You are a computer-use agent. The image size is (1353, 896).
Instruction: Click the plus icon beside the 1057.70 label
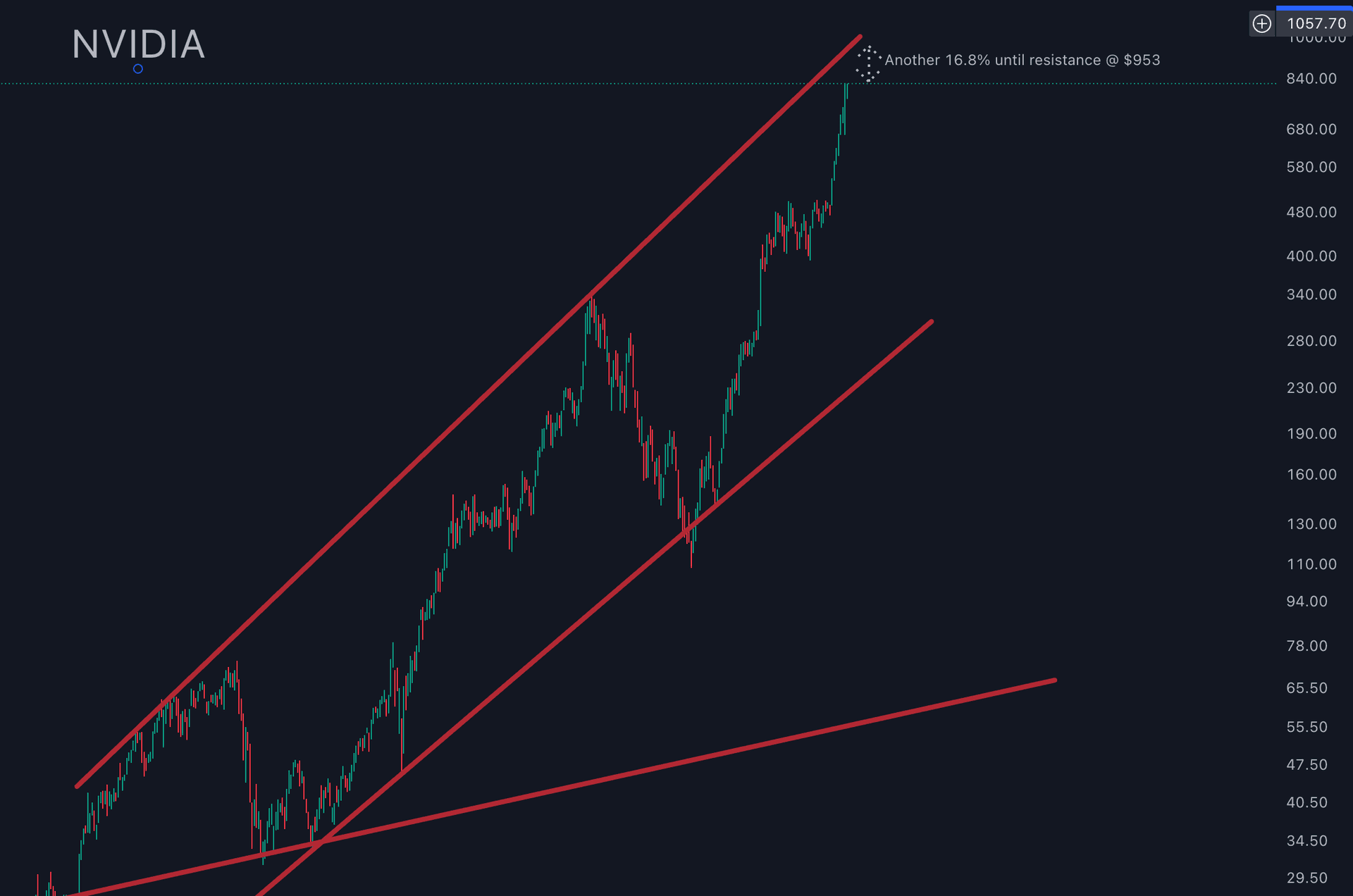(1261, 24)
